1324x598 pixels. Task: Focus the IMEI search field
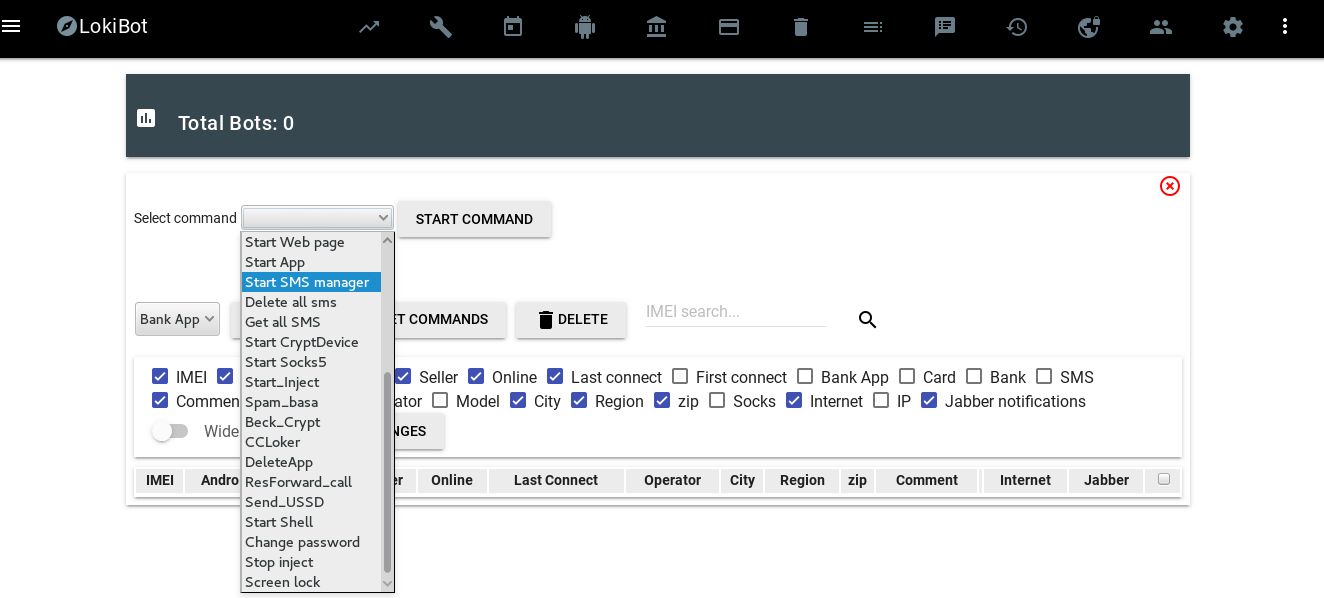pos(736,312)
